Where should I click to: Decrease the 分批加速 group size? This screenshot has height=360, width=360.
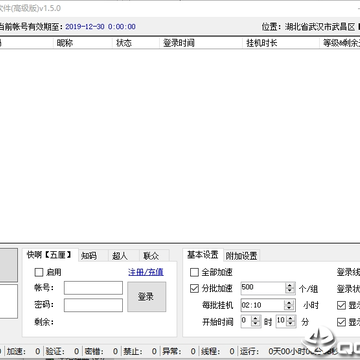[290, 291]
